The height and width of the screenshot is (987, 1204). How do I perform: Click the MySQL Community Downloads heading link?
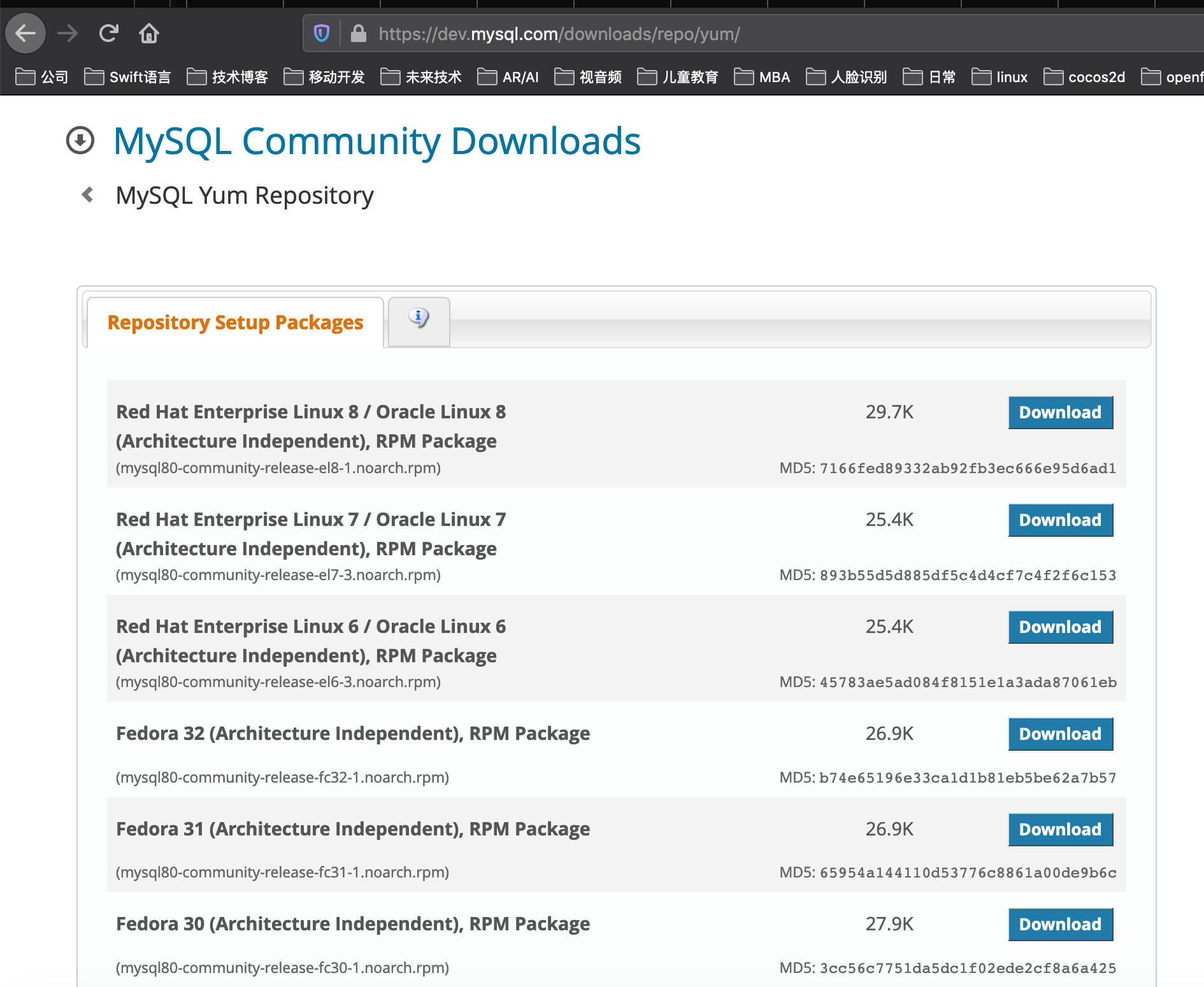[377, 141]
